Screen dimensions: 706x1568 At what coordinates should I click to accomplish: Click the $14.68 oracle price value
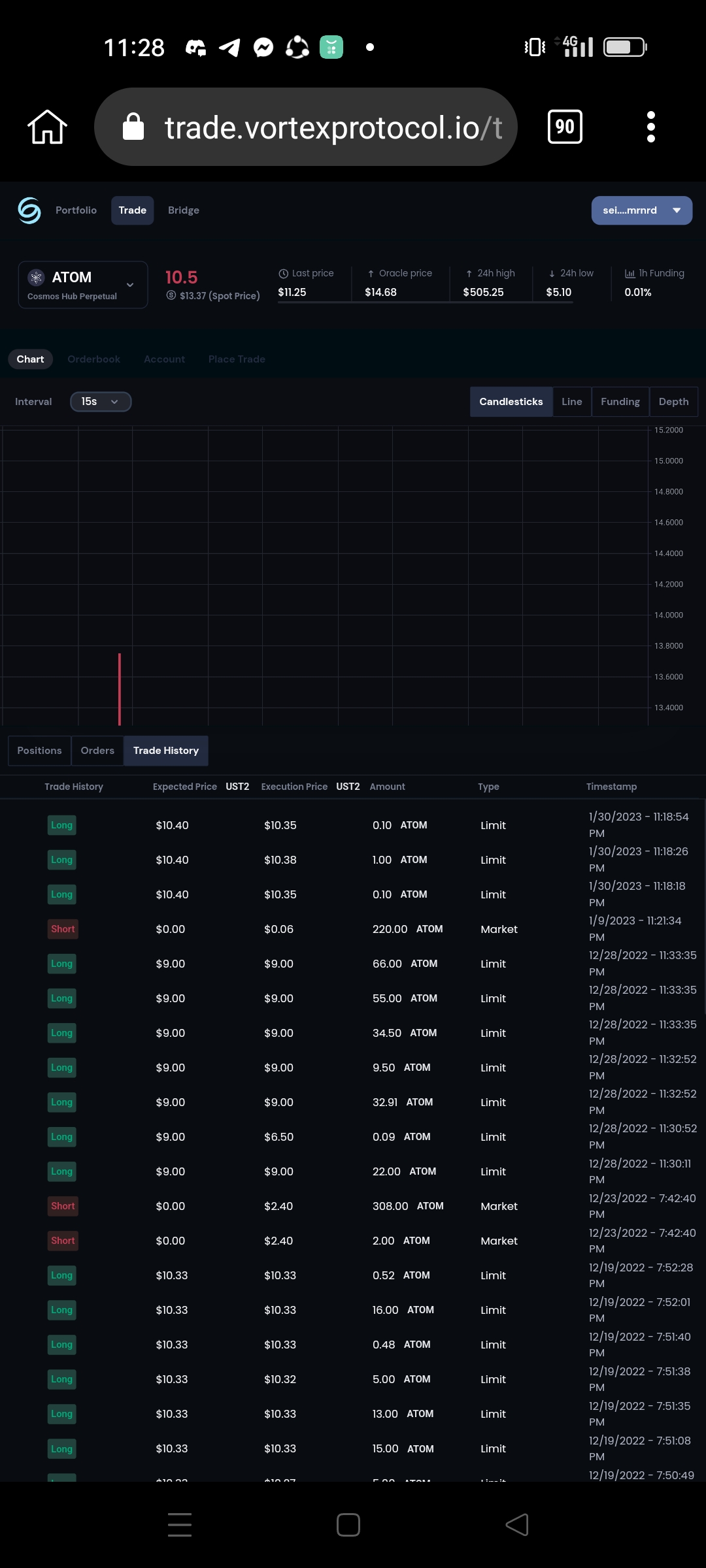coord(380,292)
